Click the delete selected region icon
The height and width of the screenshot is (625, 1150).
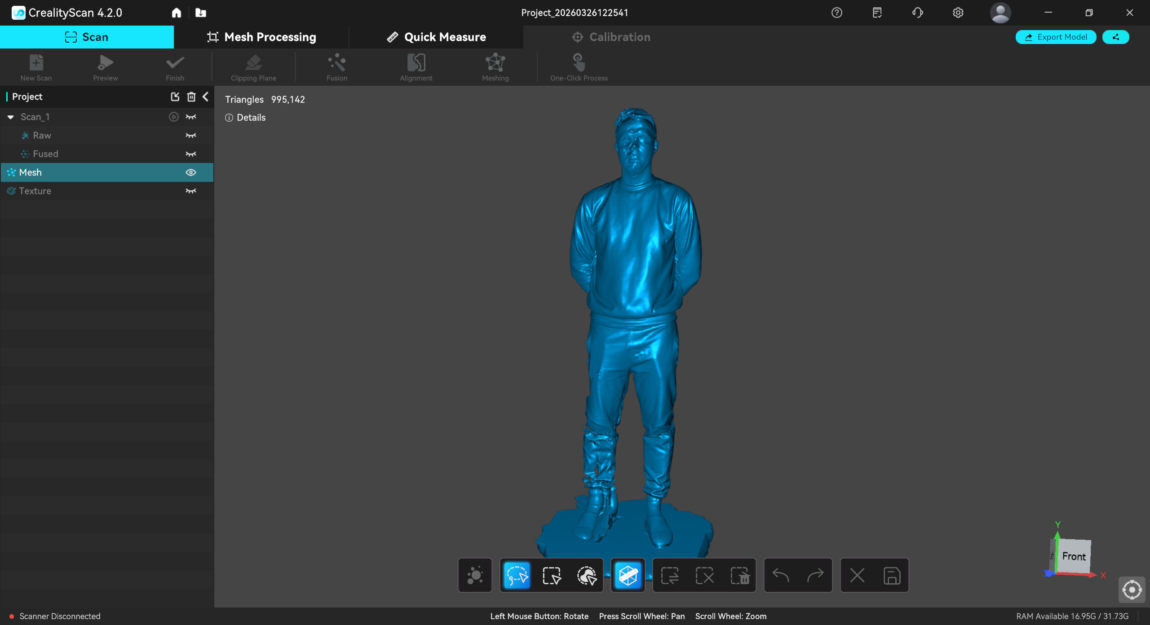tap(740, 575)
